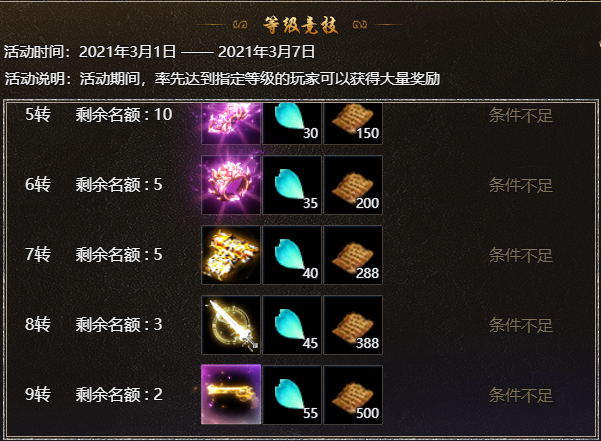
Task: Click the woven mat item with quantity 150
Action: 353,123
